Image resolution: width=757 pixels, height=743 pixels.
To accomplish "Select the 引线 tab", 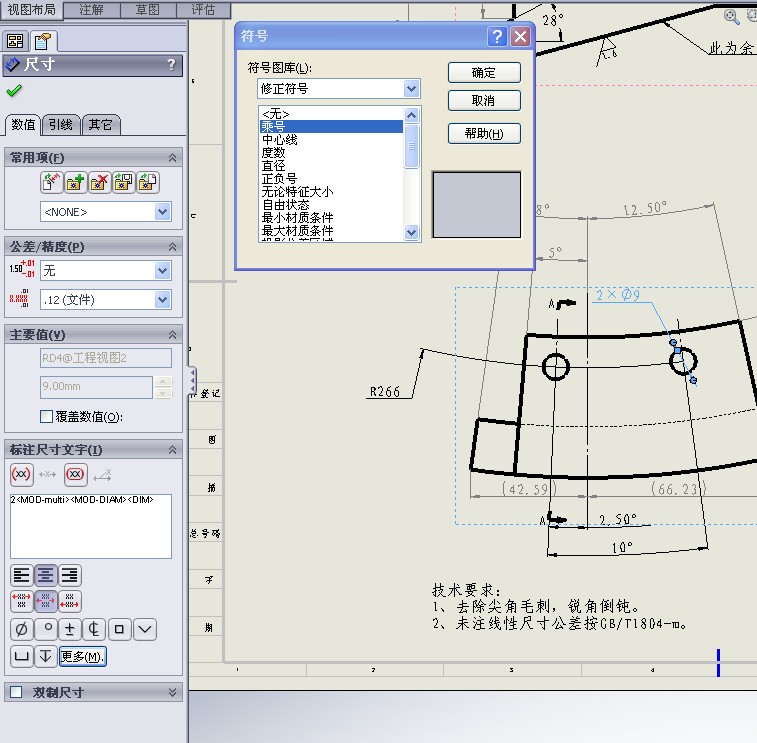I will [61, 125].
